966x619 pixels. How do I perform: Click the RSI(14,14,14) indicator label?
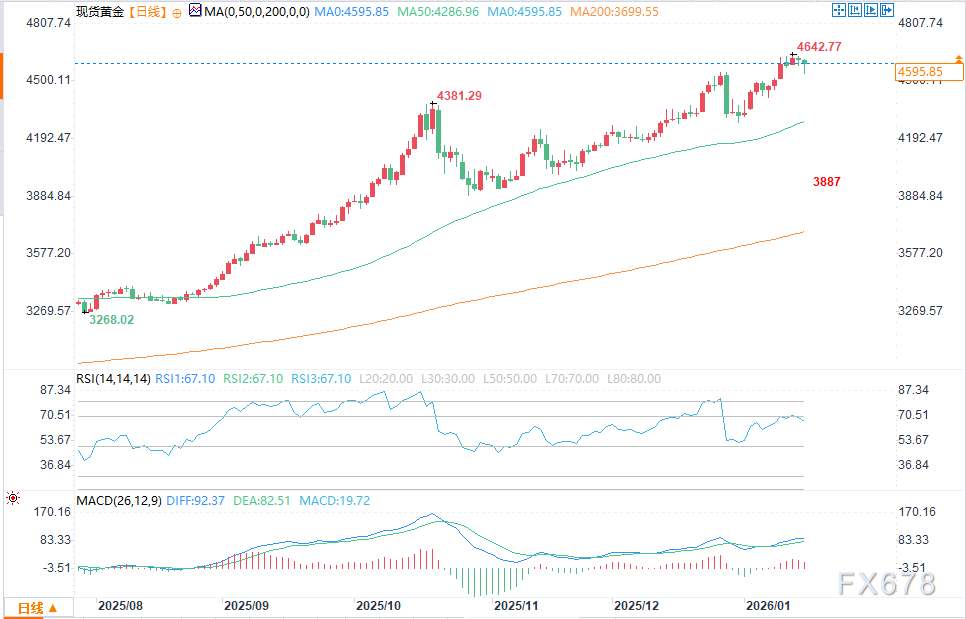(114, 378)
